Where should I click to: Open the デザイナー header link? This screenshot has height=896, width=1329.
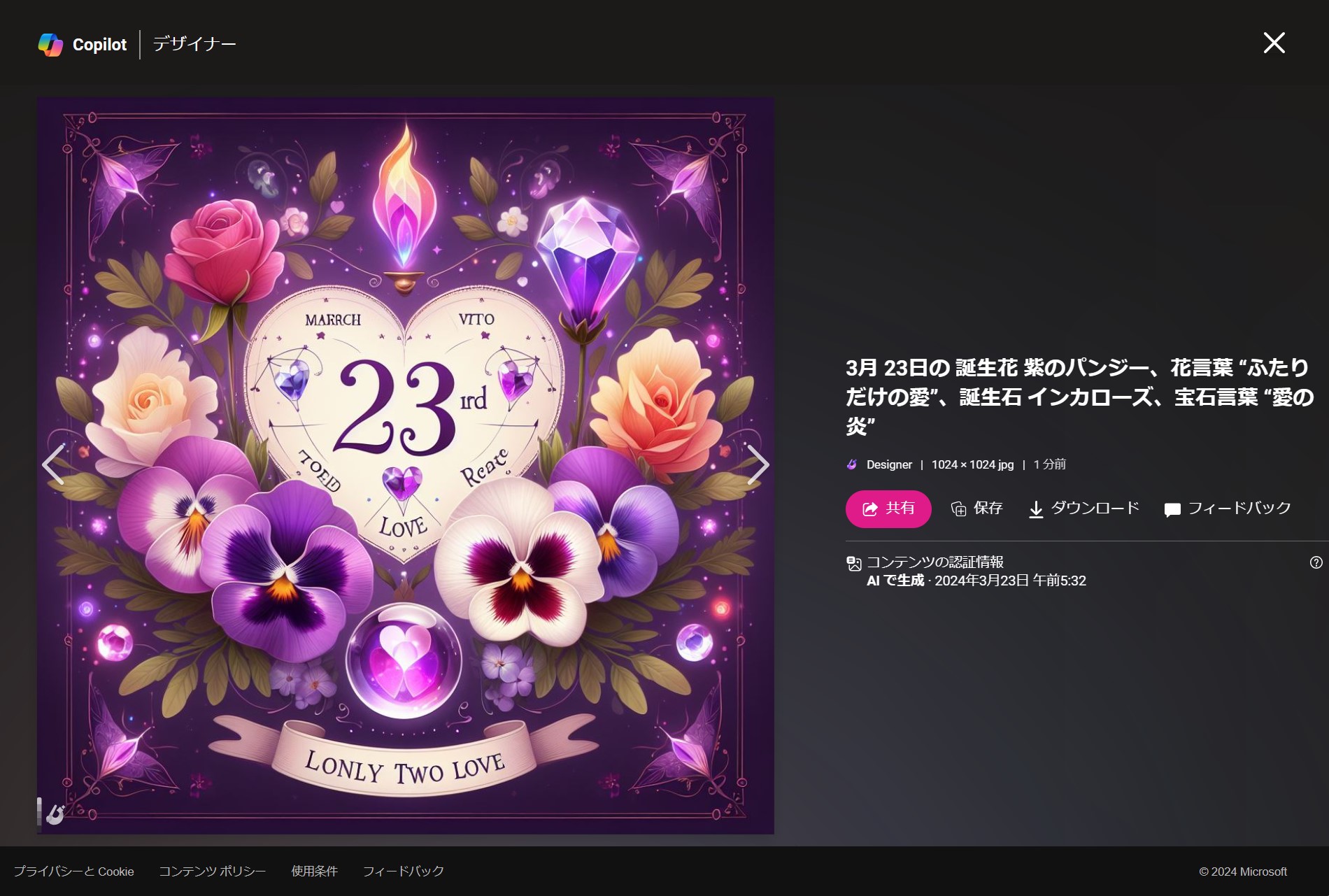tap(194, 44)
